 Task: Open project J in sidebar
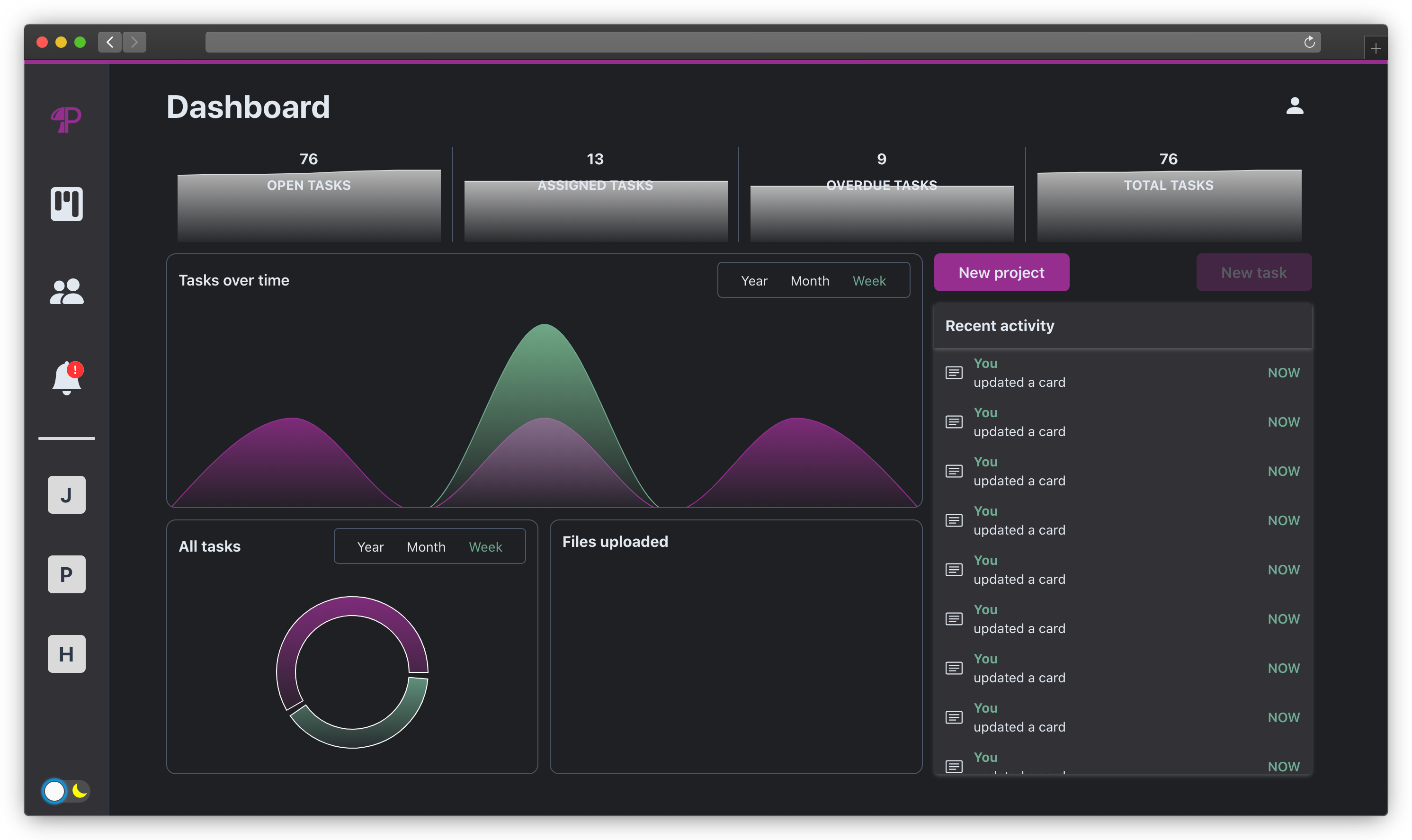click(x=67, y=495)
